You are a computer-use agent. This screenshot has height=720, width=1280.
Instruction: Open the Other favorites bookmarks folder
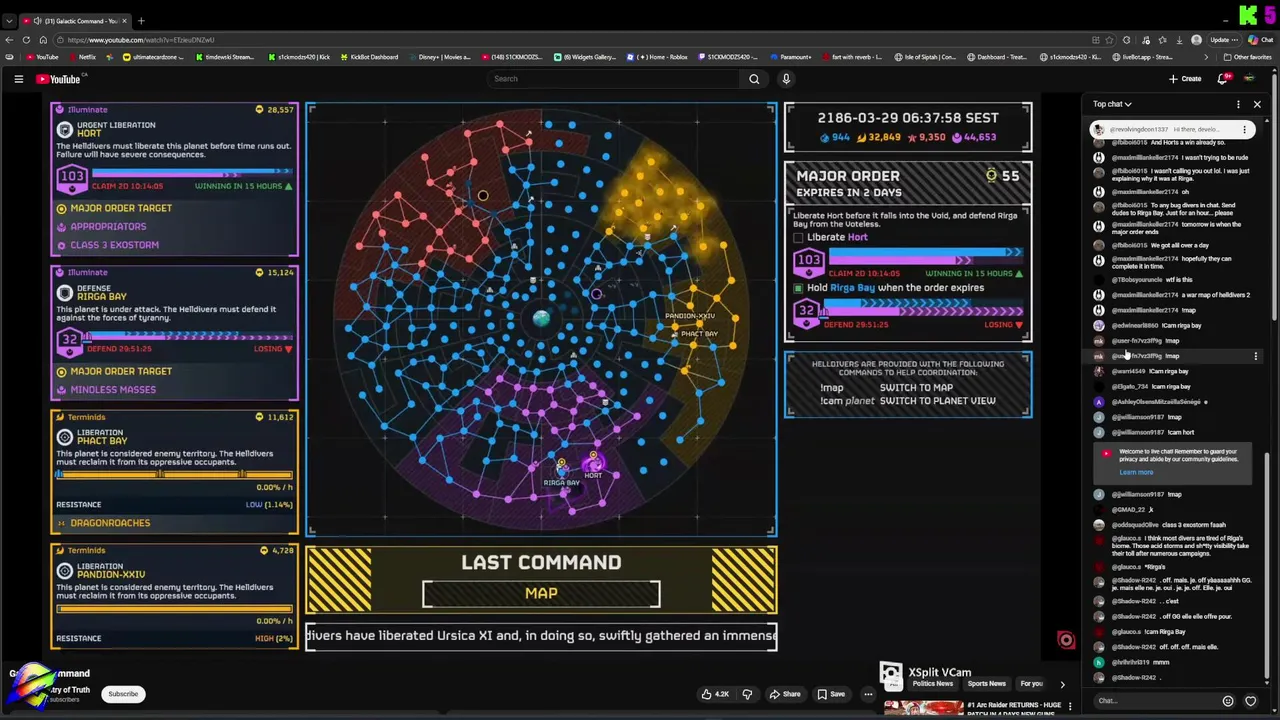pyautogui.click(x=1247, y=57)
